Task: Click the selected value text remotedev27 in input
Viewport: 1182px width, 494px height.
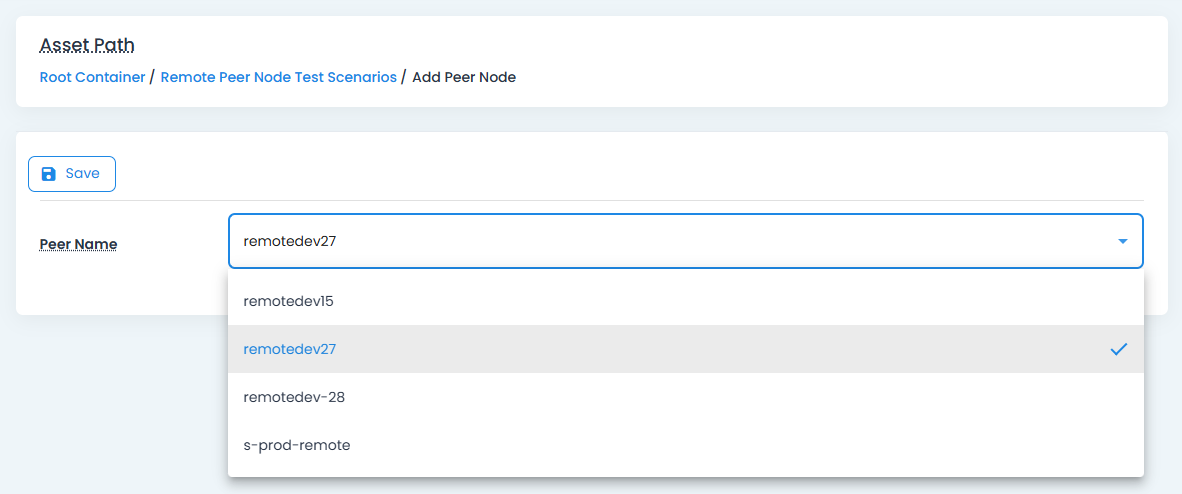Action: [290, 241]
